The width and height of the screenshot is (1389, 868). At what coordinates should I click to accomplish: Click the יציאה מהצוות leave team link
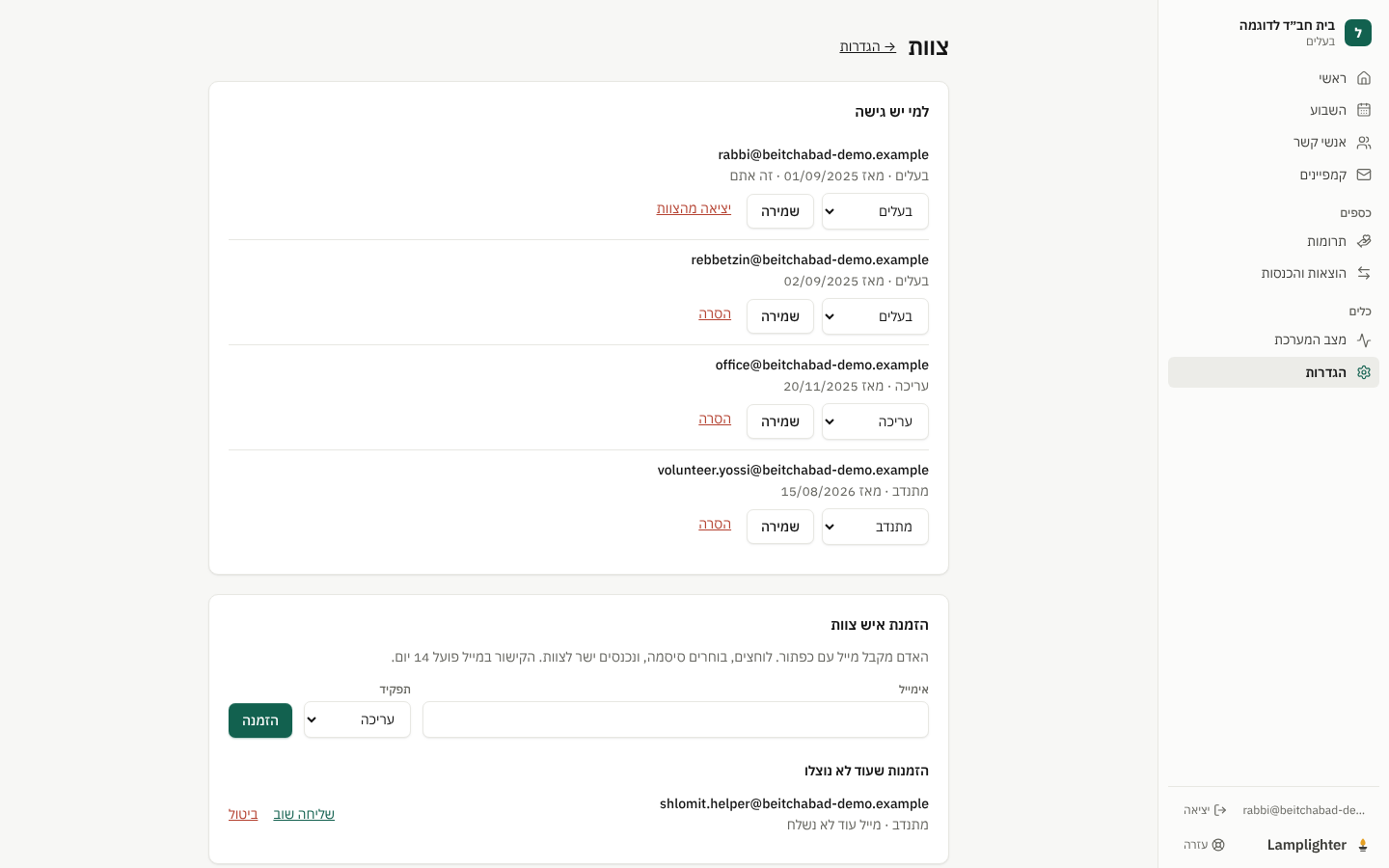pyautogui.click(x=694, y=208)
